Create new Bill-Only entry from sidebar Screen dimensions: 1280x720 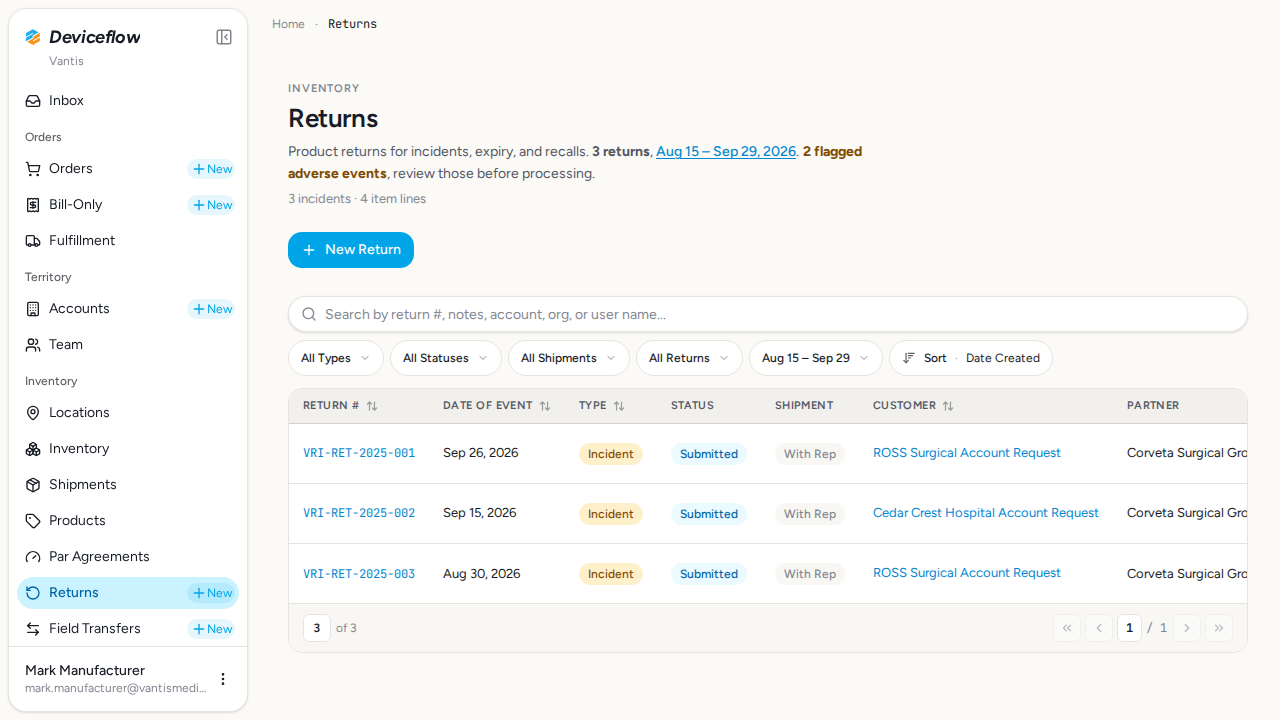point(212,205)
